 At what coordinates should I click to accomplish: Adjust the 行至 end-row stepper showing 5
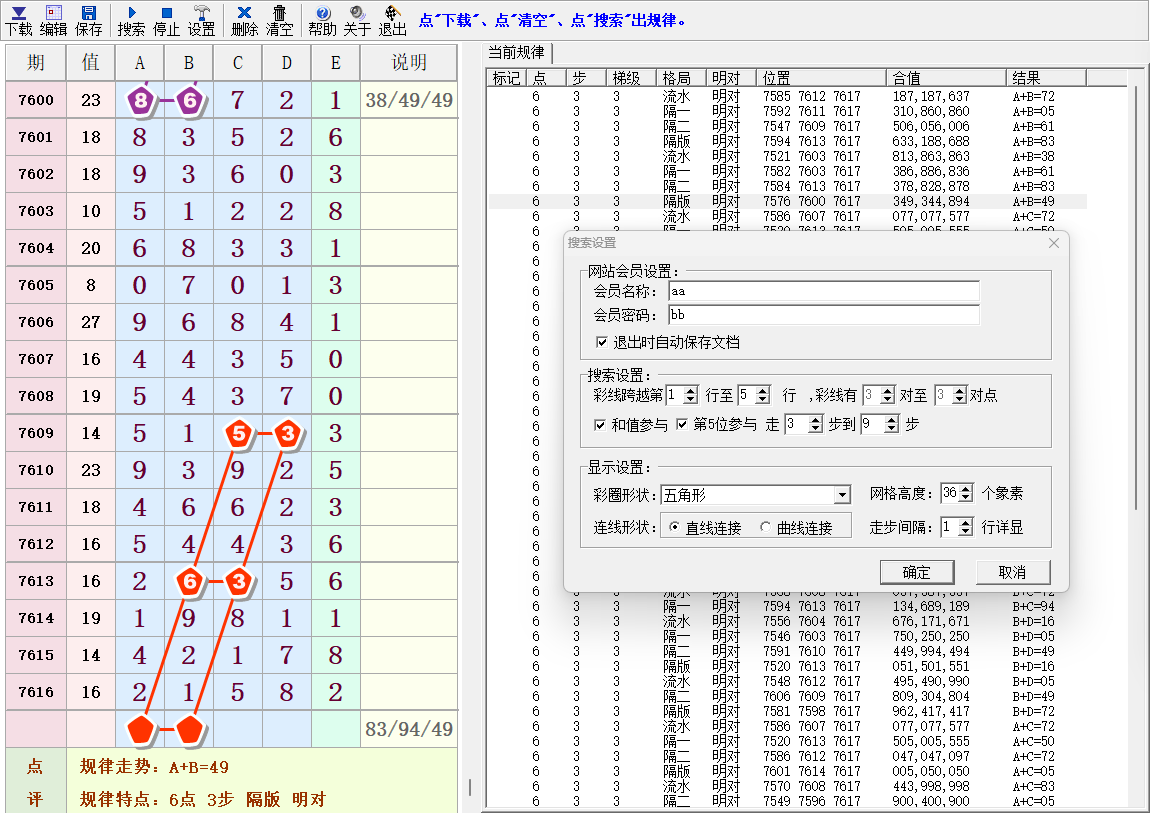coord(763,395)
